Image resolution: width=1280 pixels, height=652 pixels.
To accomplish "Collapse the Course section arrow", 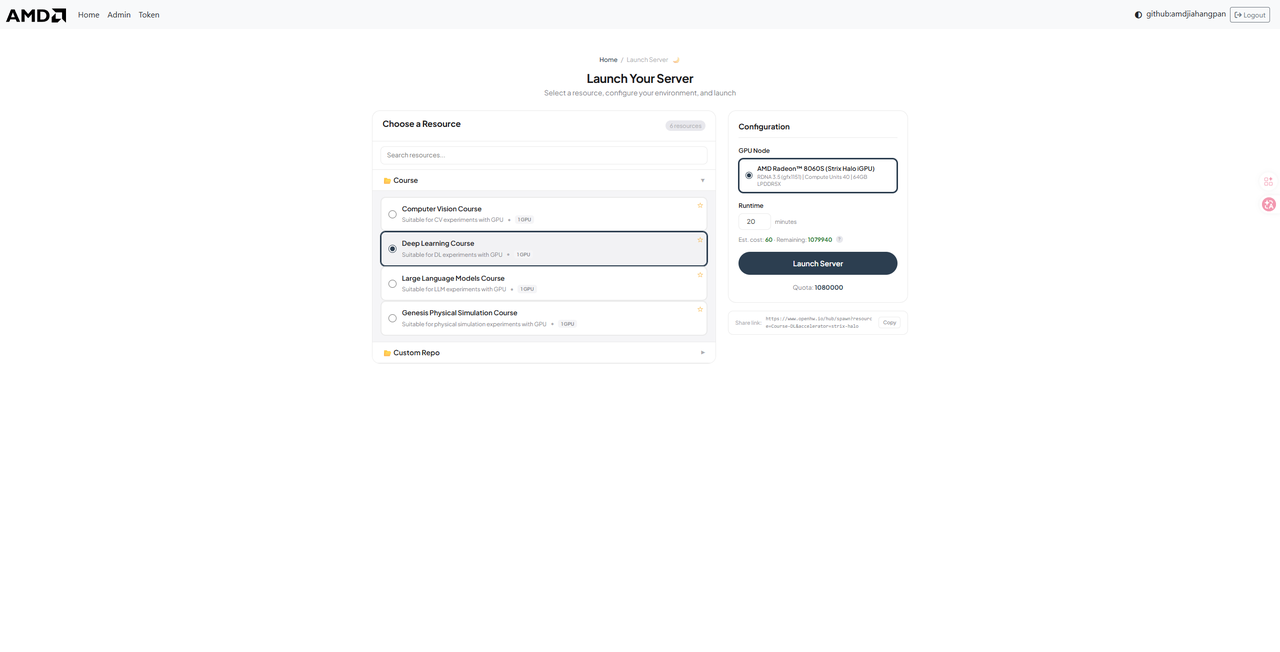I will [x=703, y=181].
